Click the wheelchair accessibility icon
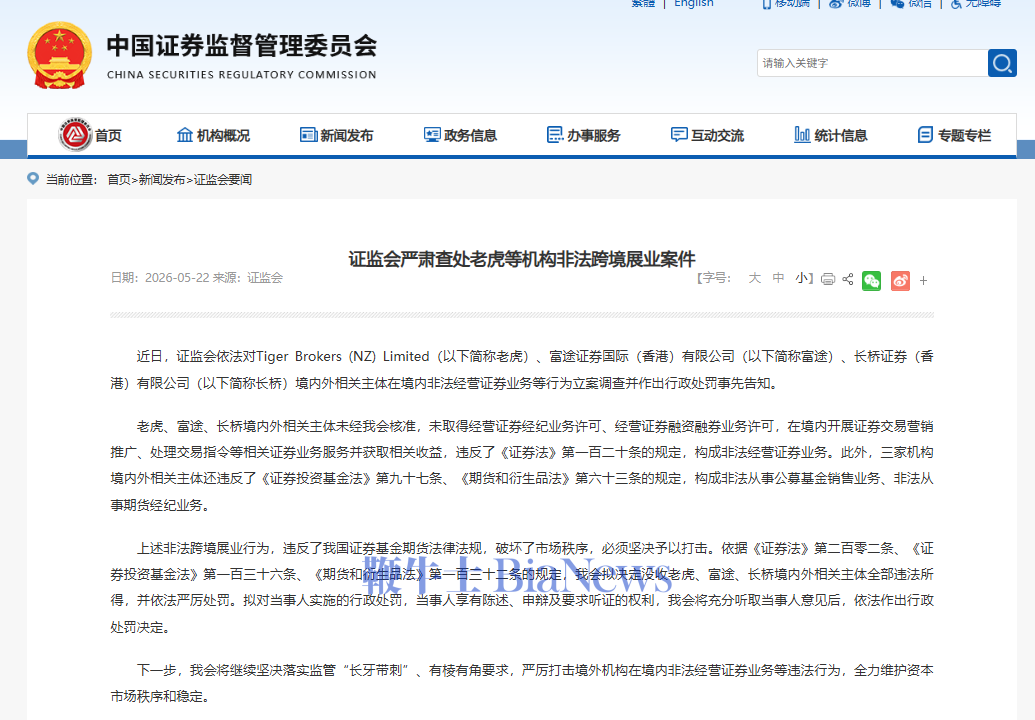Viewport: 1035px width, 720px height. point(956,3)
